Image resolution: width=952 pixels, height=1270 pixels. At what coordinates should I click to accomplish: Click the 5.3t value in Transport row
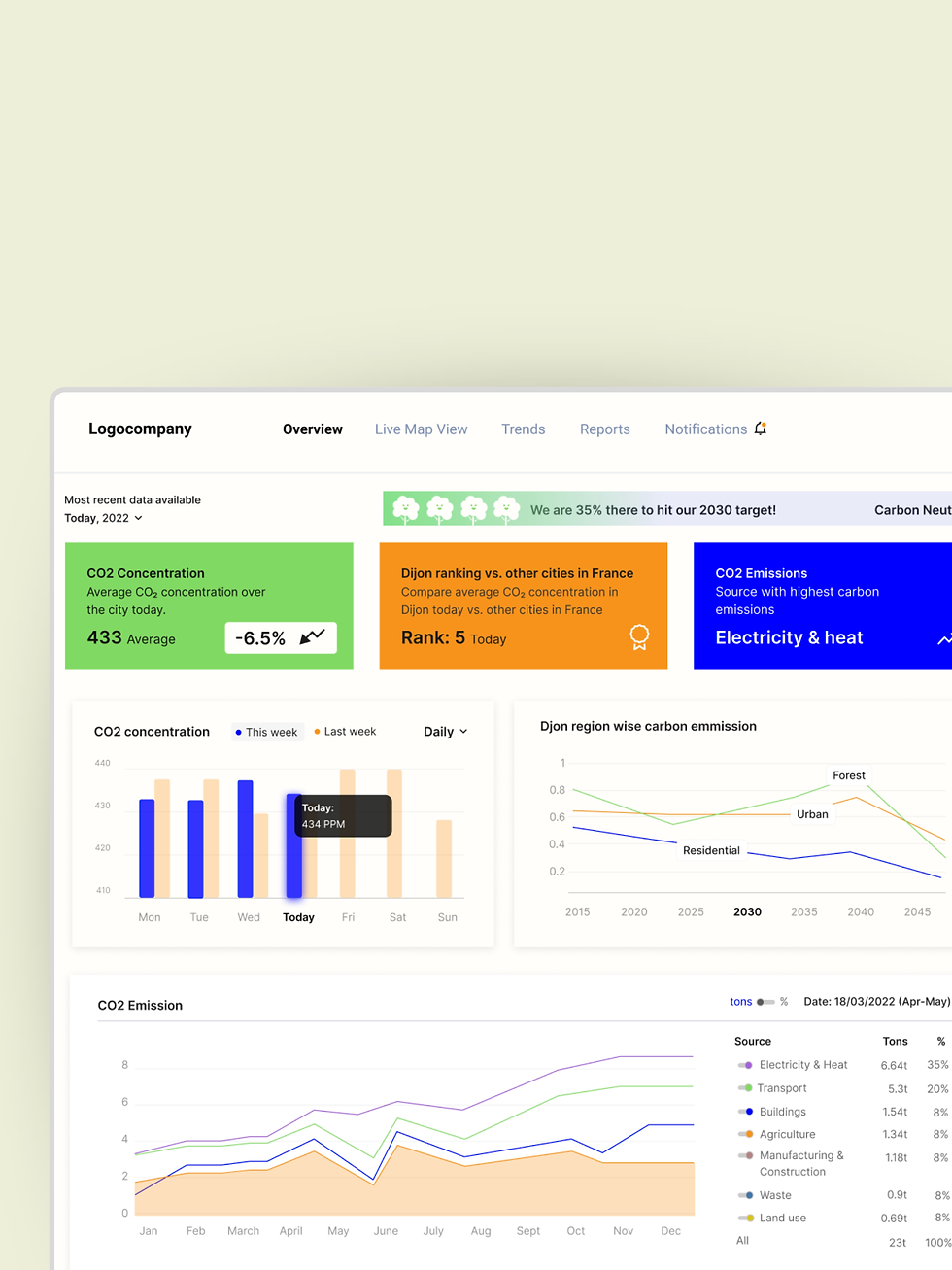coord(898,1089)
